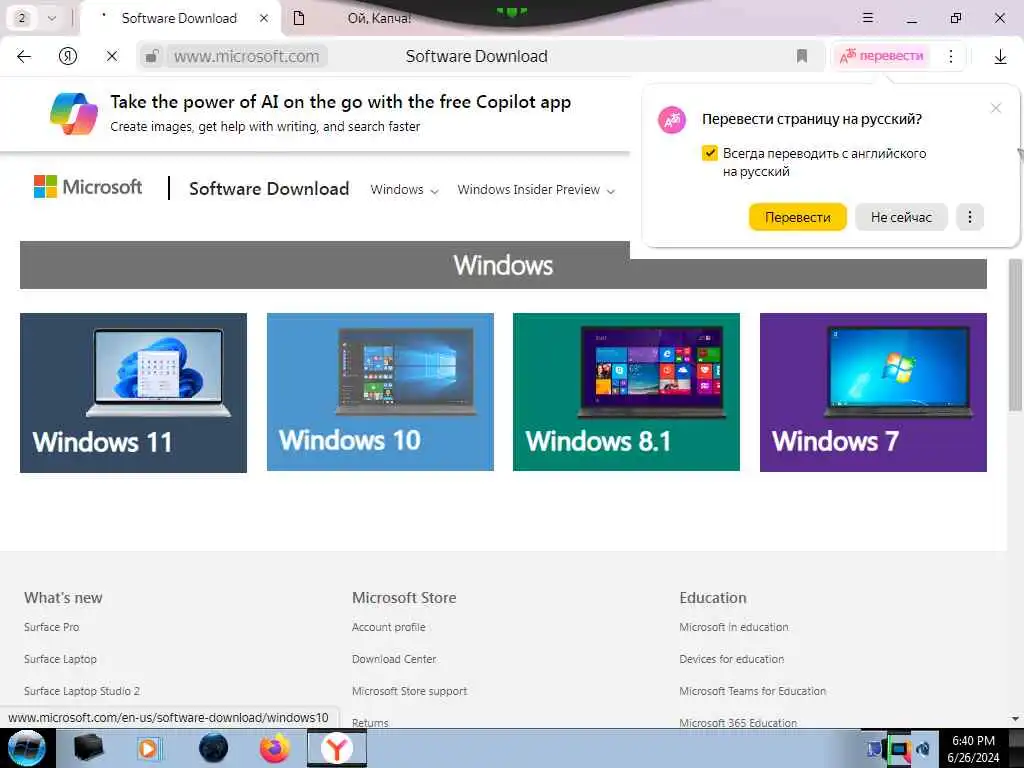Open the Microsoft in education link
Image resolution: width=1024 pixels, height=768 pixels.
coord(733,627)
